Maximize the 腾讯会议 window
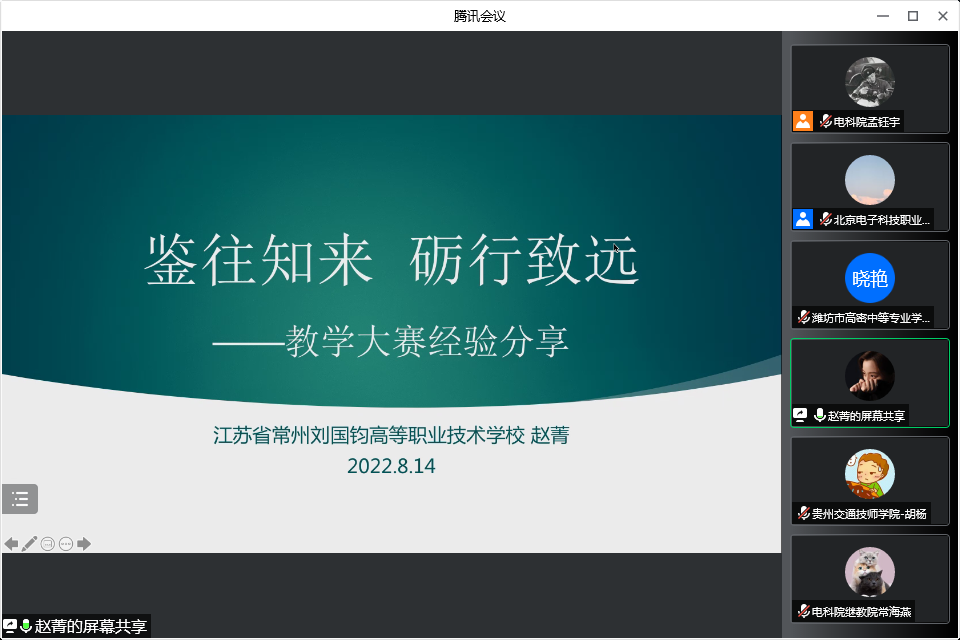This screenshot has height=640, width=960. point(912,15)
